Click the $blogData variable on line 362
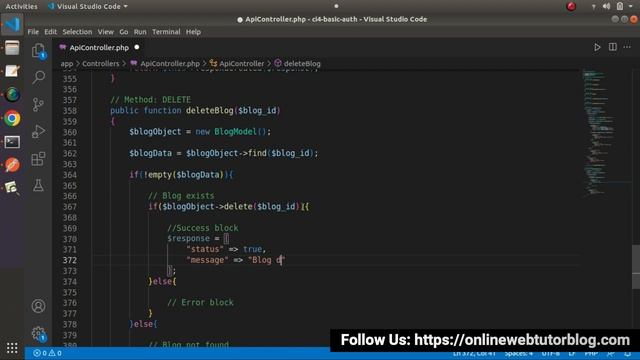 click(x=151, y=153)
